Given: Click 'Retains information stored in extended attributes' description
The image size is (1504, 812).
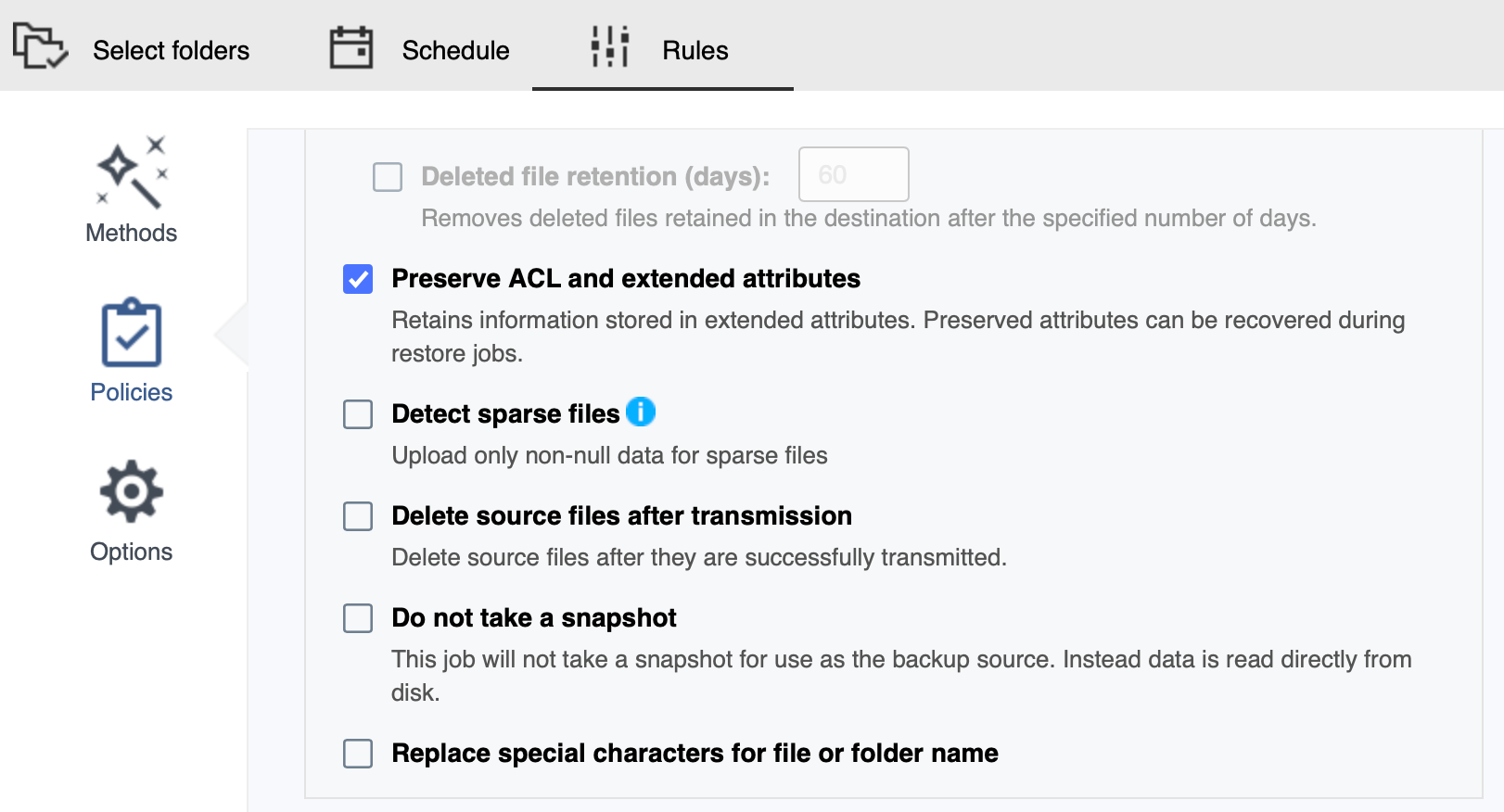Looking at the screenshot, I should pos(899,336).
